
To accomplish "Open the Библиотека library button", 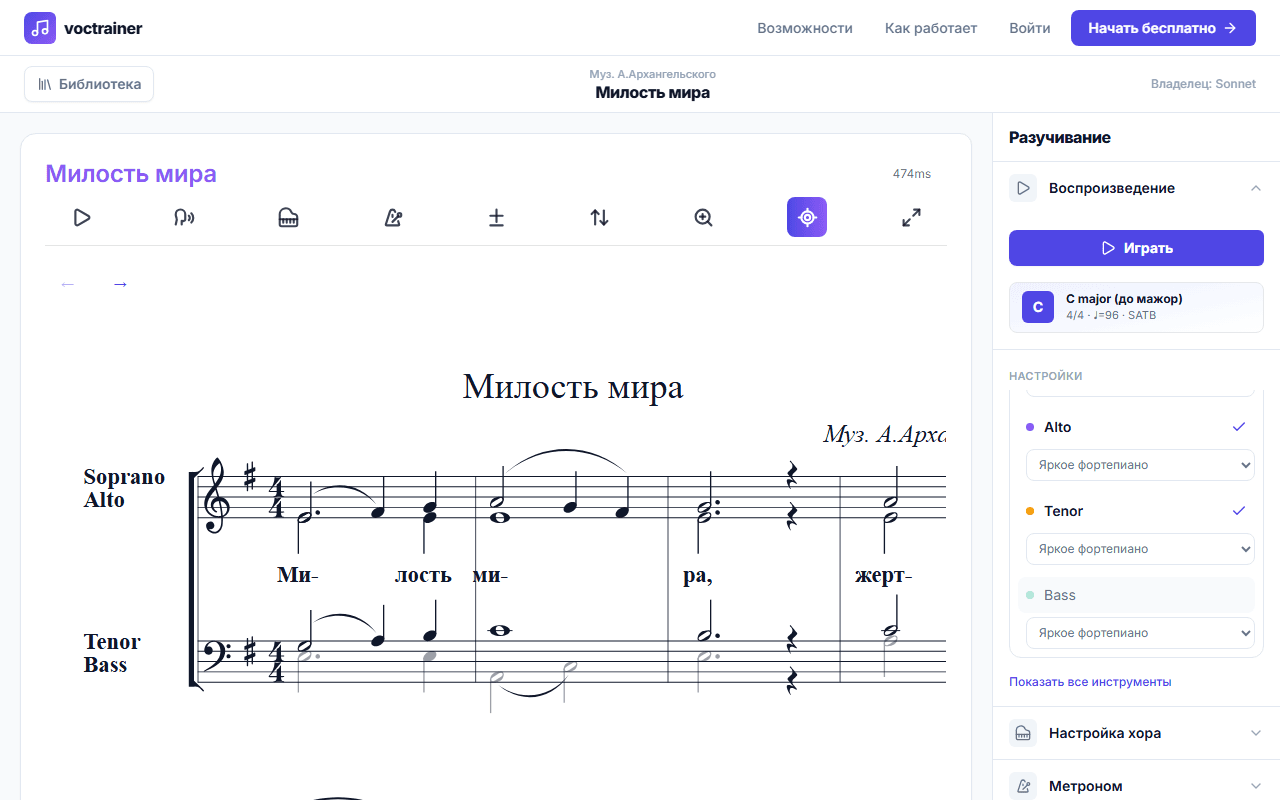I will coord(89,84).
